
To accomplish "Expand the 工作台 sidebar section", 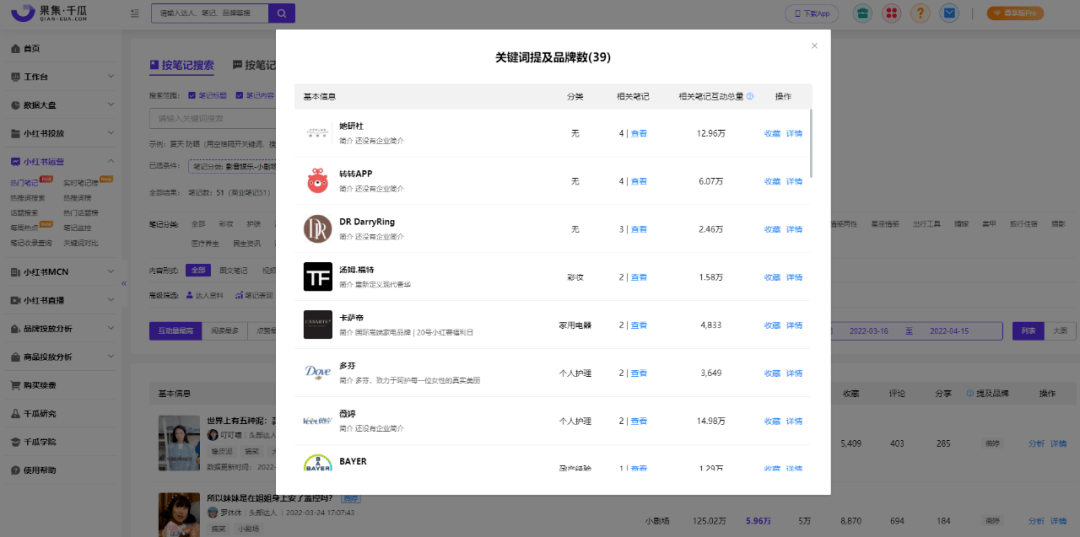I will 110,76.
